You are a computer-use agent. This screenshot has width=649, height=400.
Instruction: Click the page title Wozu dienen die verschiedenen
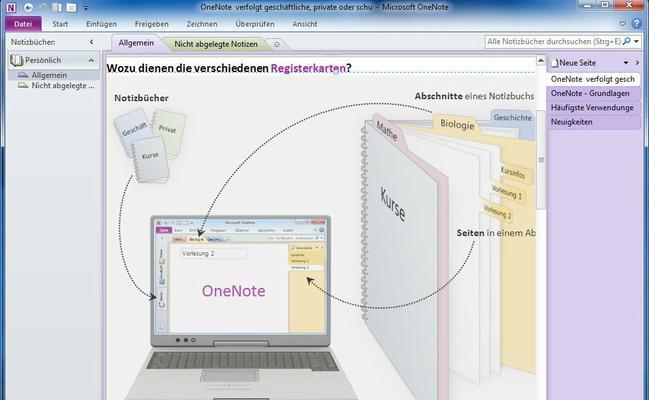click(x=187, y=68)
